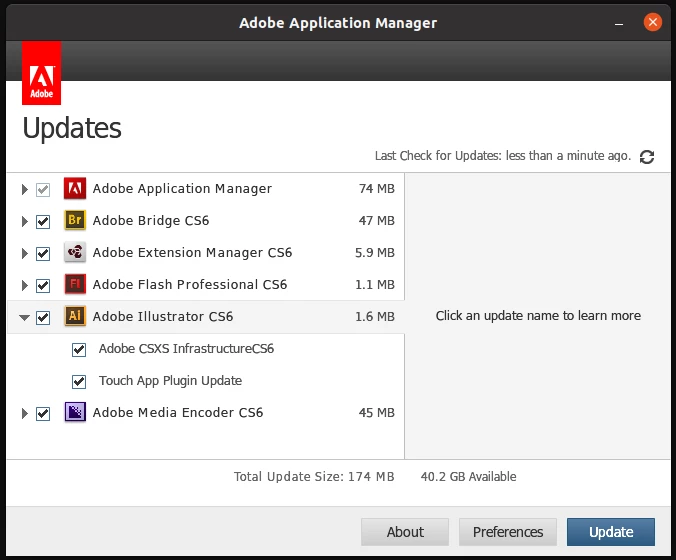This screenshot has height=560, width=676.
Task: Open Preferences
Action: 508,532
